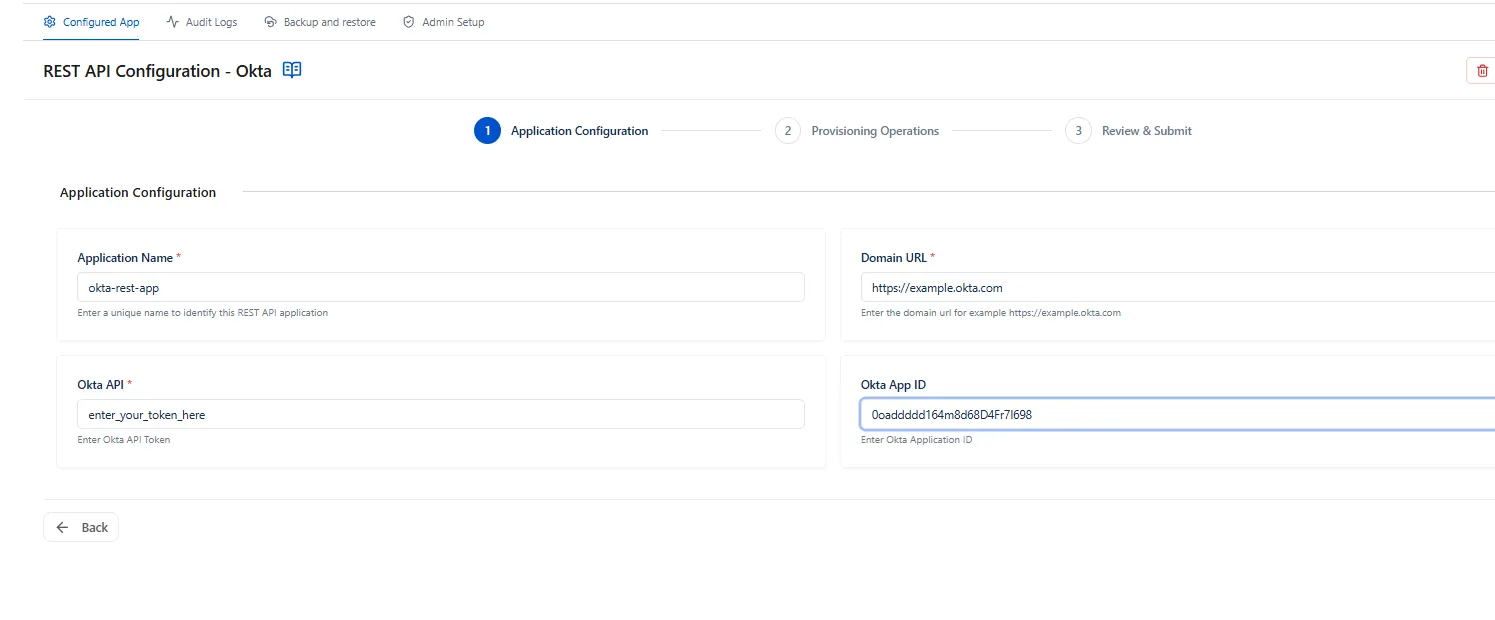Click the Domain URL field label

click(894, 258)
